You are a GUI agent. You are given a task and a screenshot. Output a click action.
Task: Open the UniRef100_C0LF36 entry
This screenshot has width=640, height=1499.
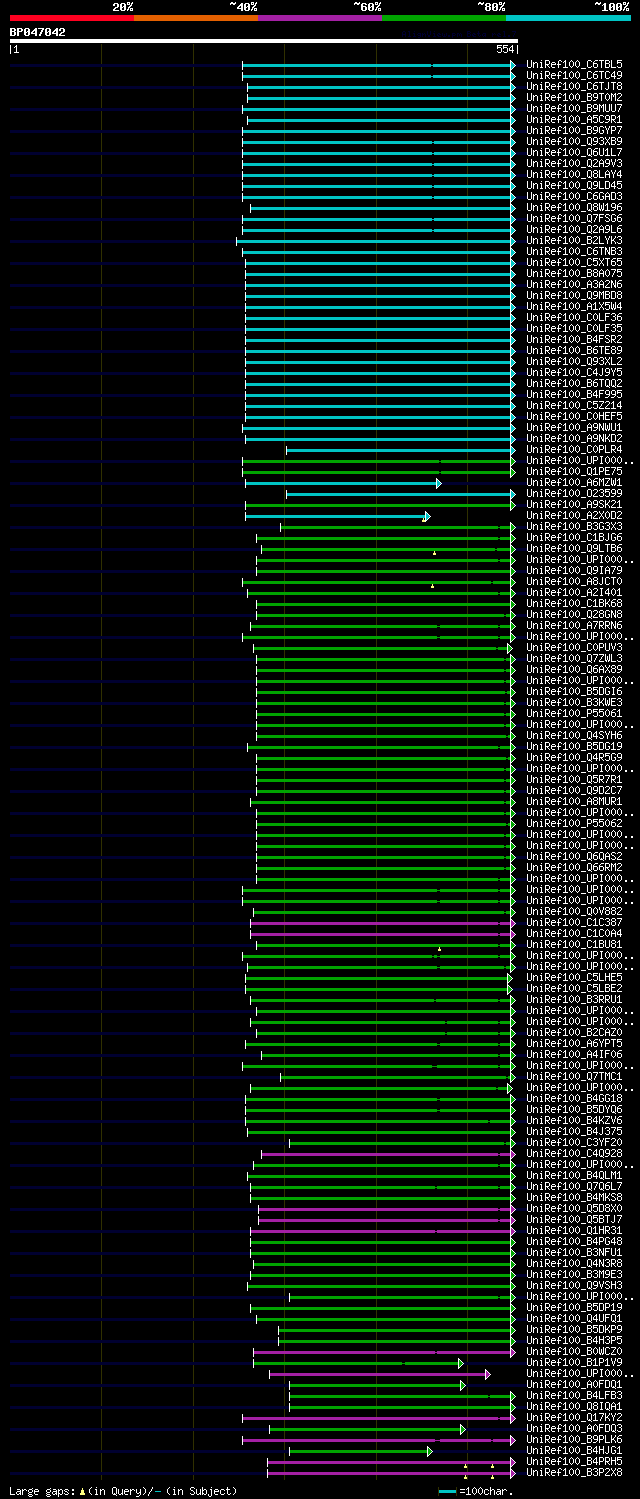574,317
